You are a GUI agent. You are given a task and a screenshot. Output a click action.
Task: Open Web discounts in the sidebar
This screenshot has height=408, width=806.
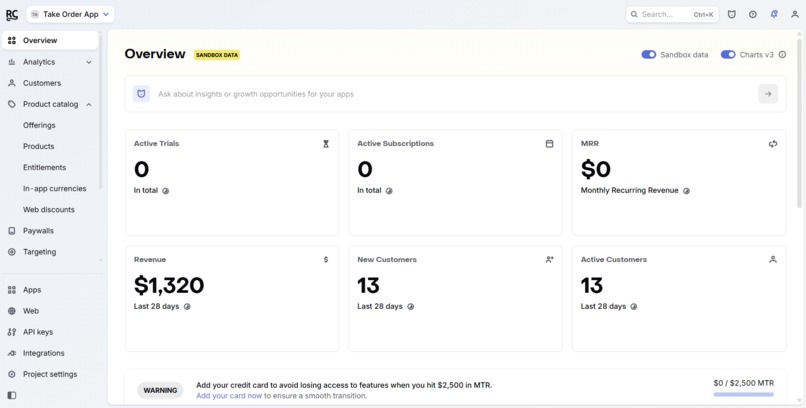pos(49,210)
